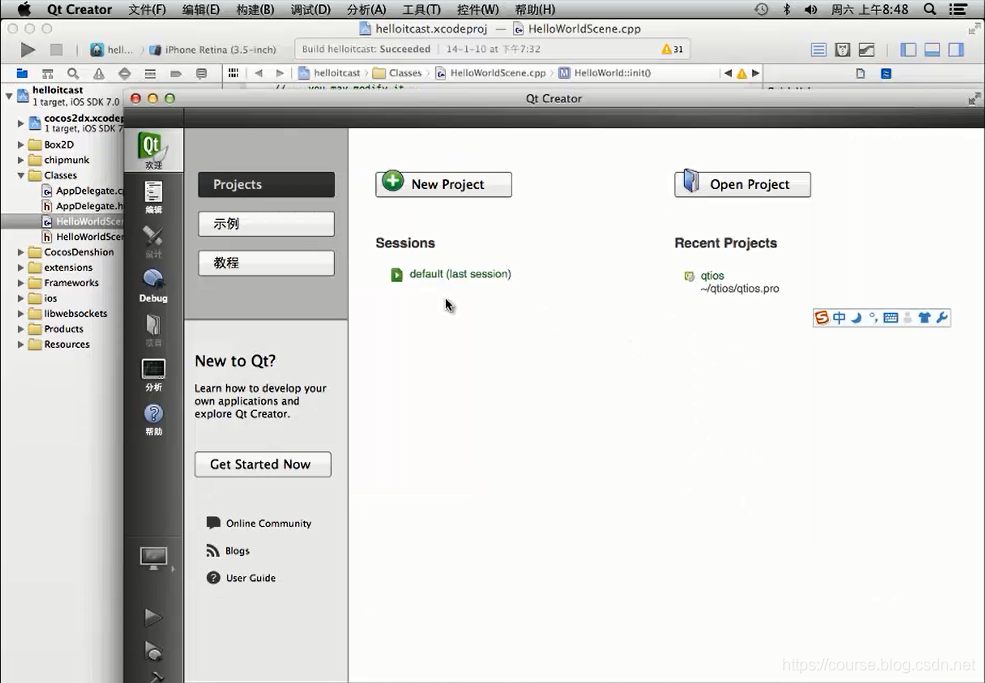
Task: Open the 编辑(E) menu
Action: [201, 9]
